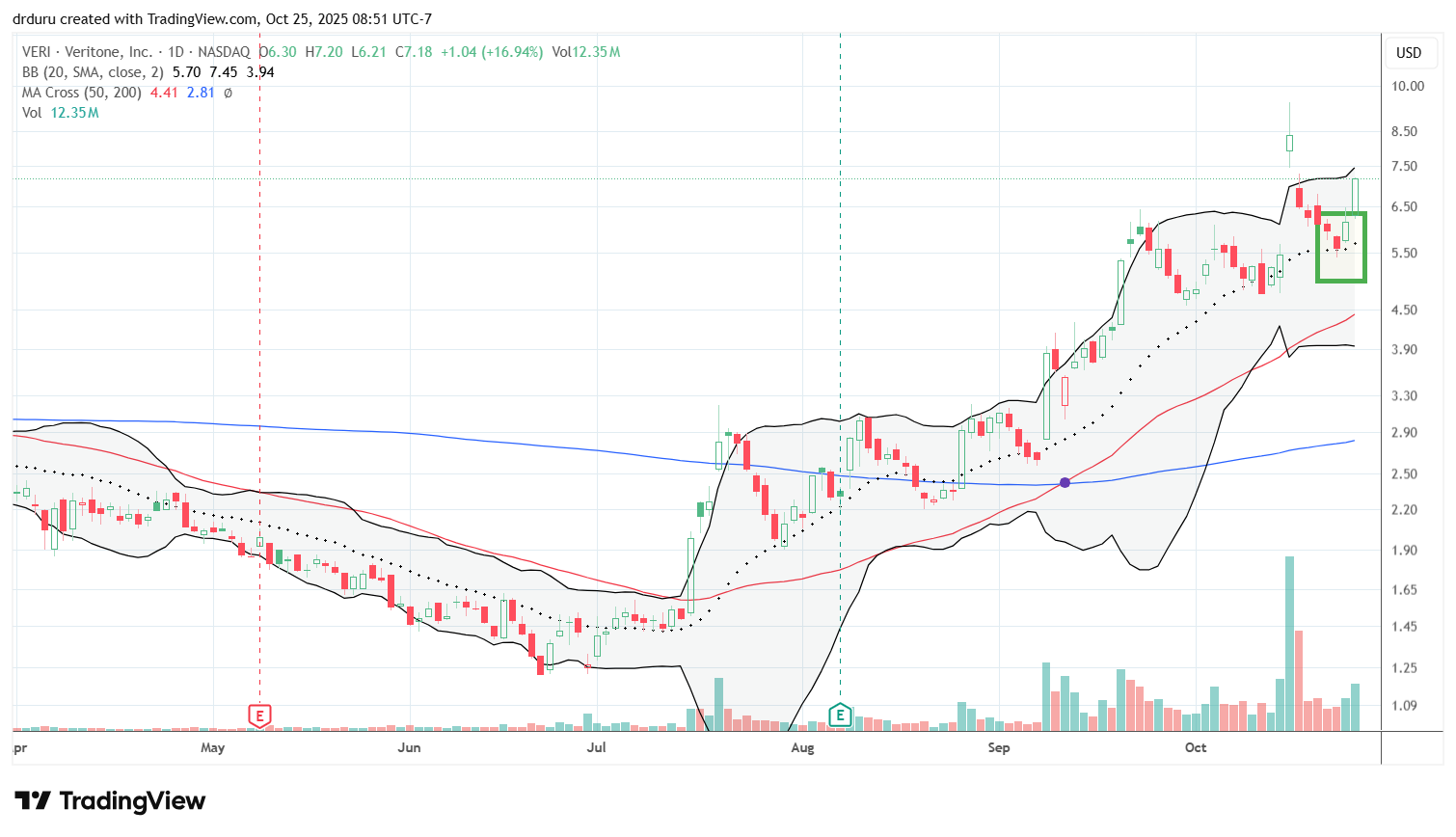1456x837 pixels.
Task: Click the null symbol after MA Cross values
Action: [228, 93]
